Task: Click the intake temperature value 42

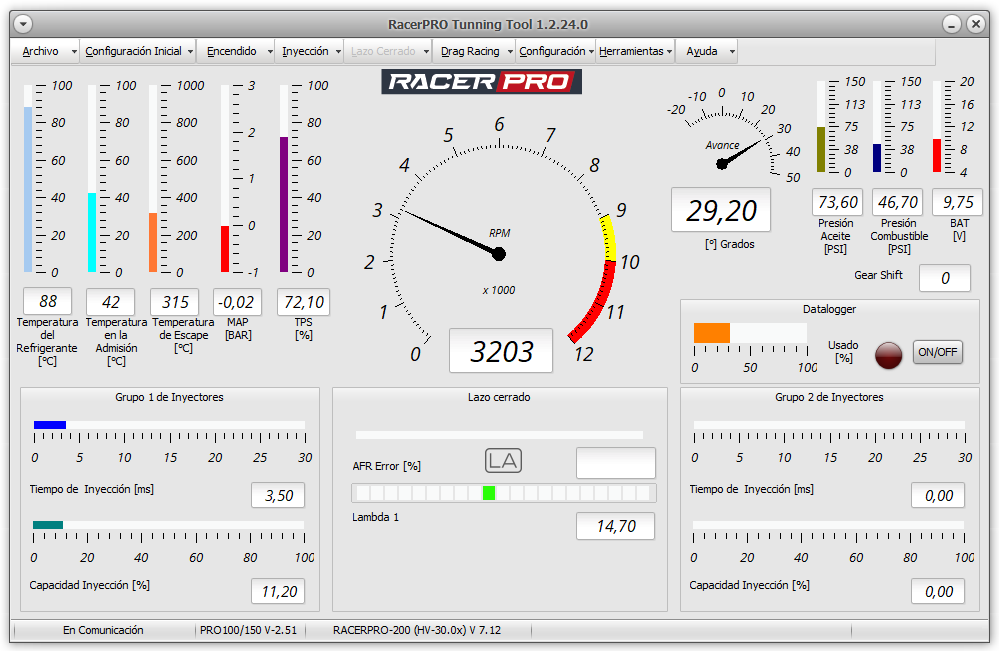Action: point(111,302)
